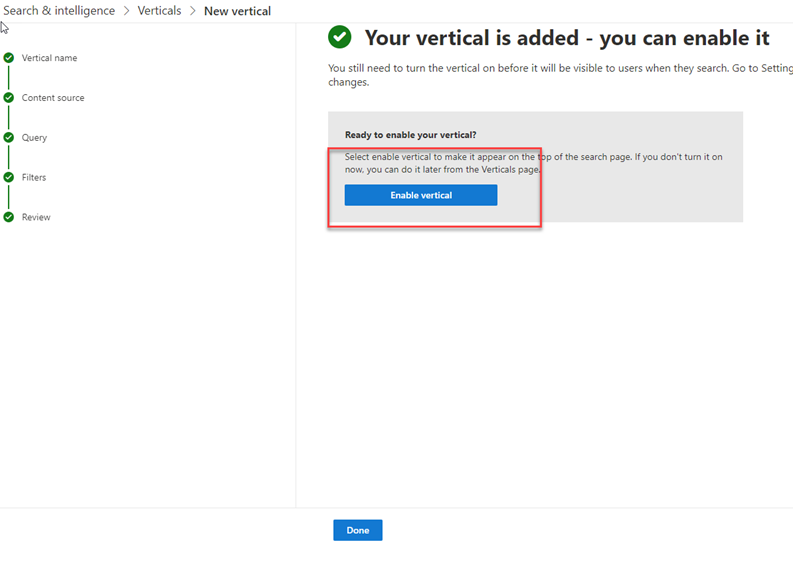Click the Review step checkmark icon

[x=9, y=217]
